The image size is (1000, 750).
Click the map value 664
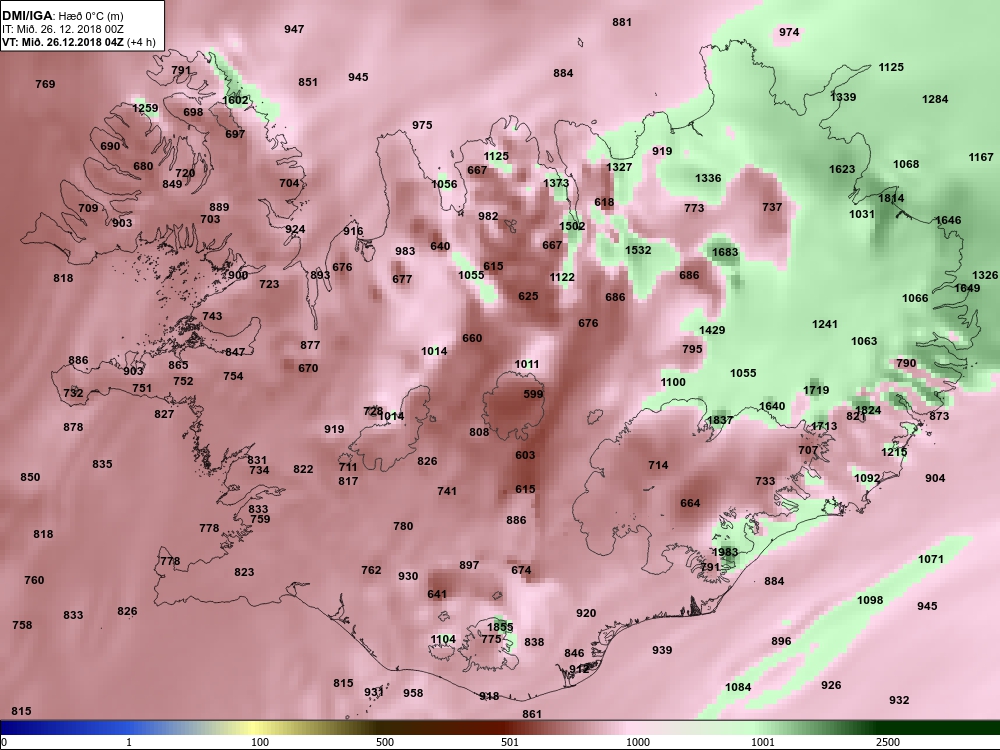tap(690, 503)
